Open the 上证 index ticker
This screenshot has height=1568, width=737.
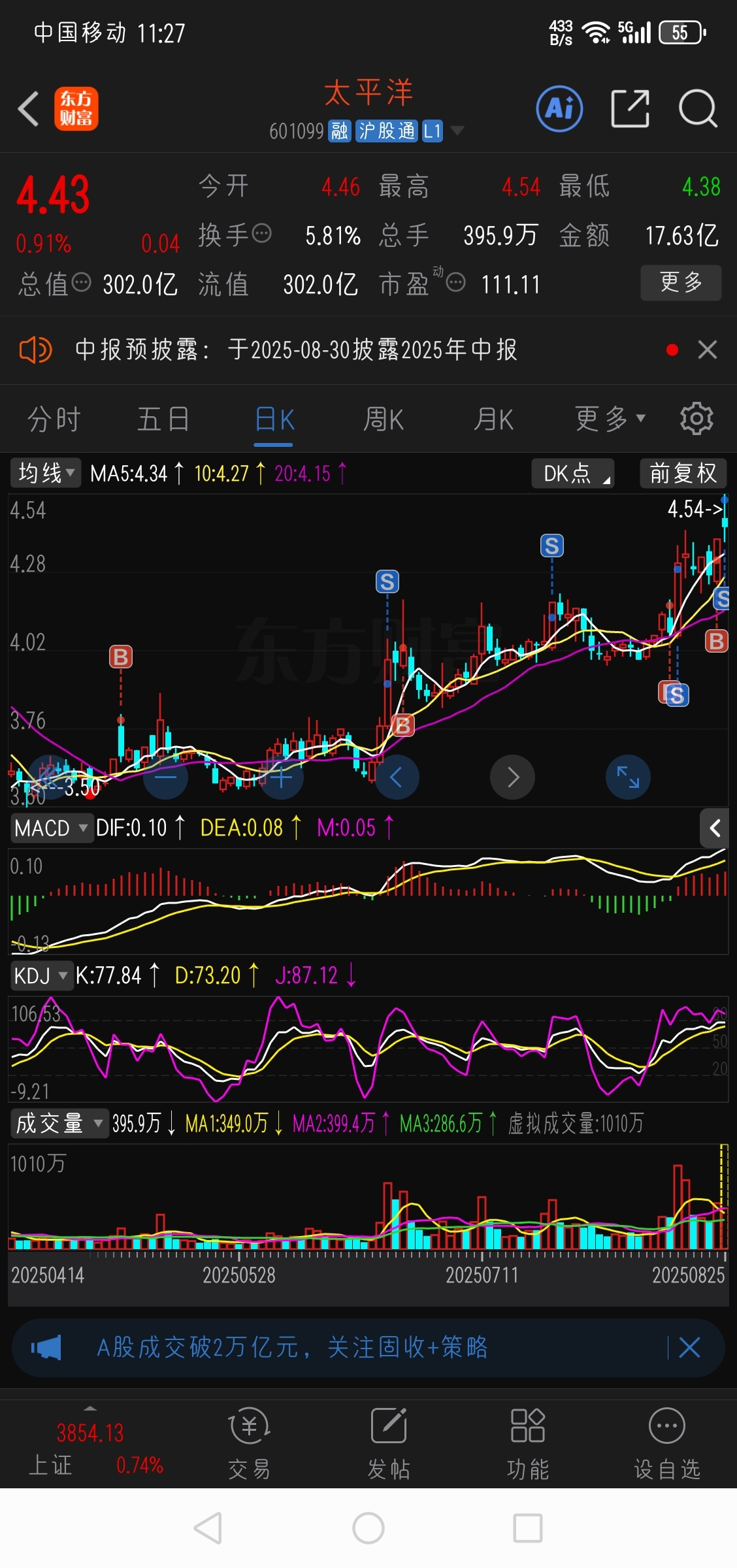90,1448
